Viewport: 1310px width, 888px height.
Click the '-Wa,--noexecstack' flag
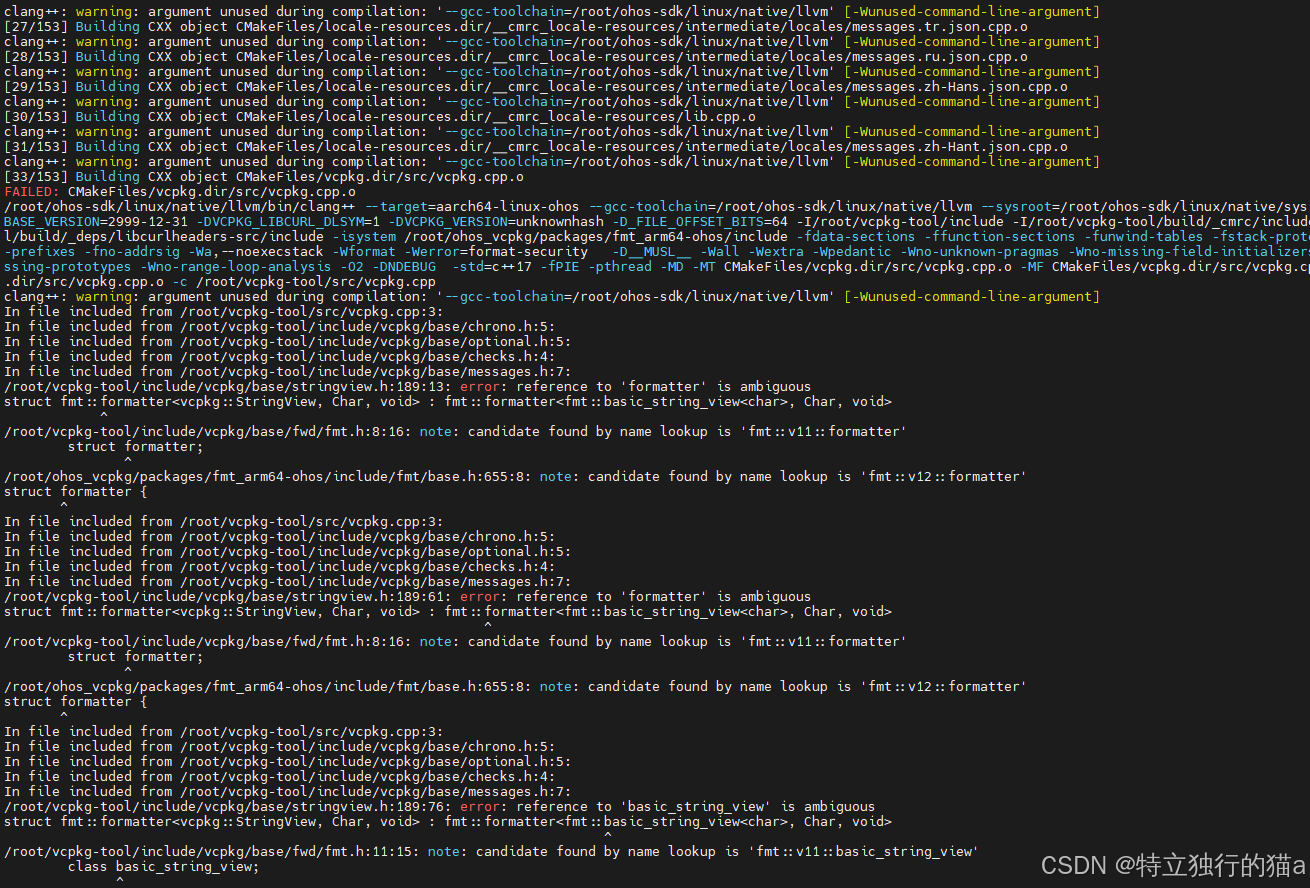[256, 252]
